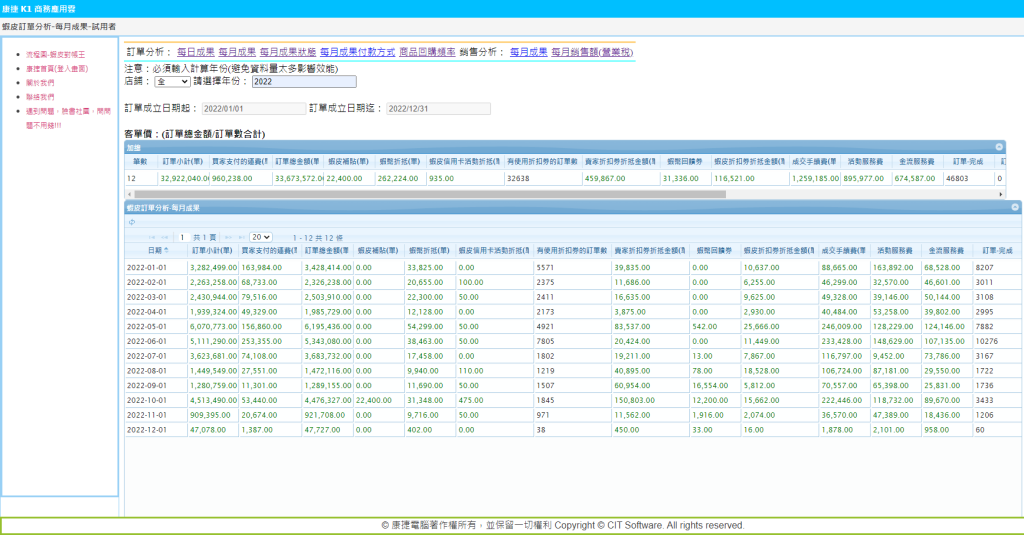Open 每月銷售額(營業稅) sales analysis link
Viewport: 1024px width, 535px height.
click(592, 51)
